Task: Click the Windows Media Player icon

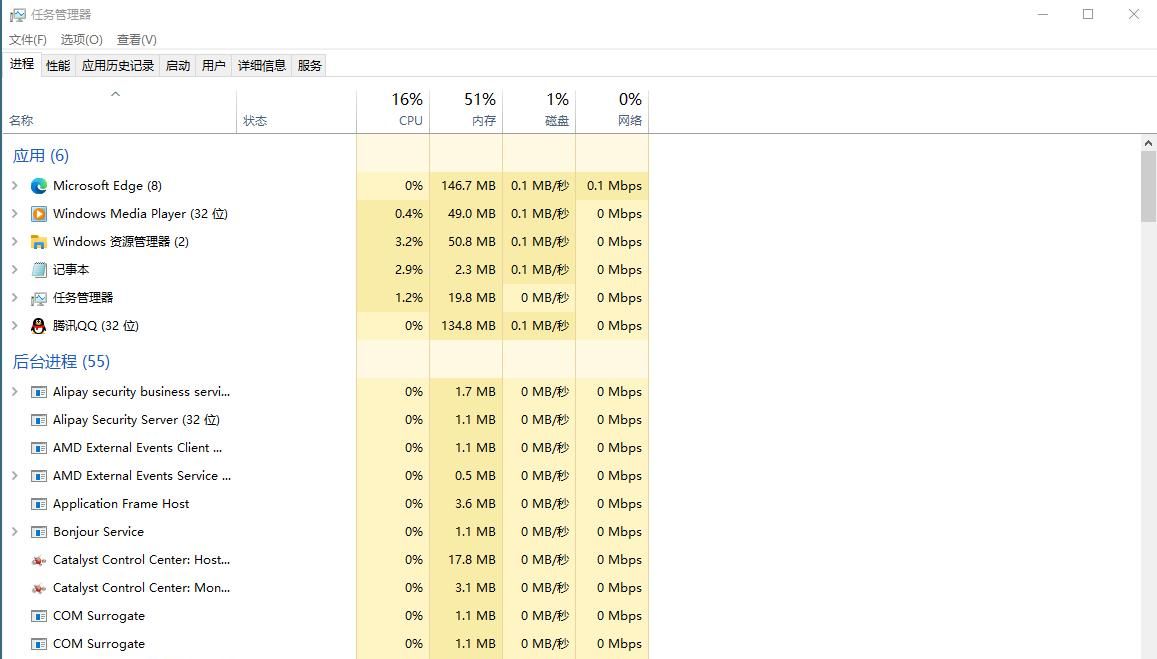Action: pos(38,213)
